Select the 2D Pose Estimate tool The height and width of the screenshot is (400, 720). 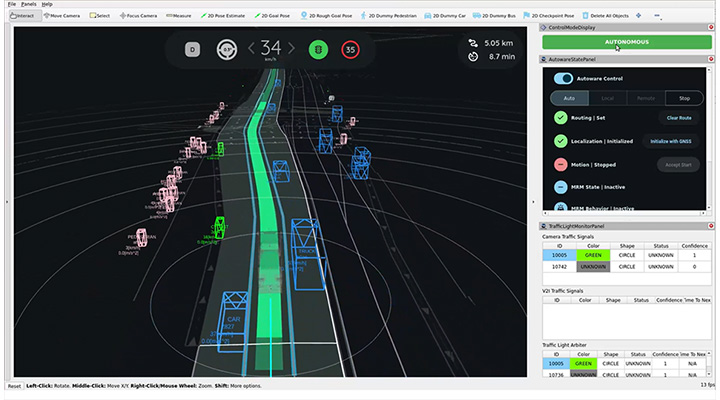click(223, 16)
